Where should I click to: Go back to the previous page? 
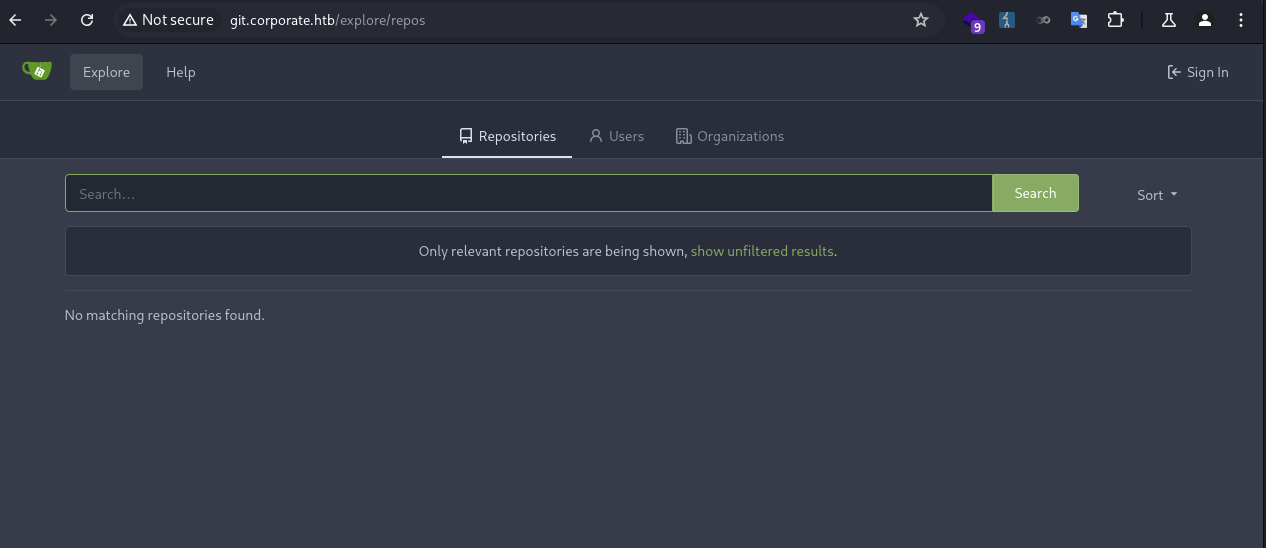coord(15,20)
